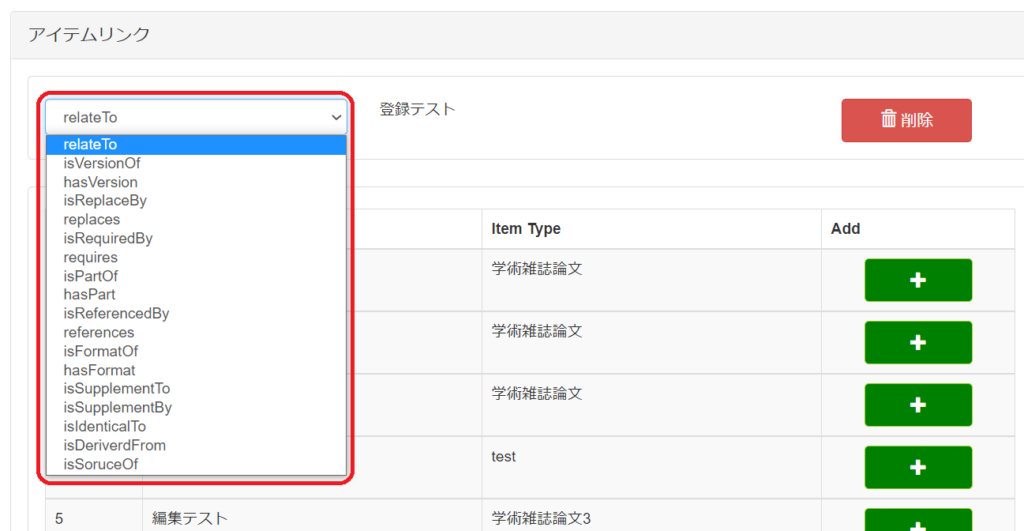Choose hasVersion in the relation list
The width and height of the screenshot is (1024, 531).
100,182
